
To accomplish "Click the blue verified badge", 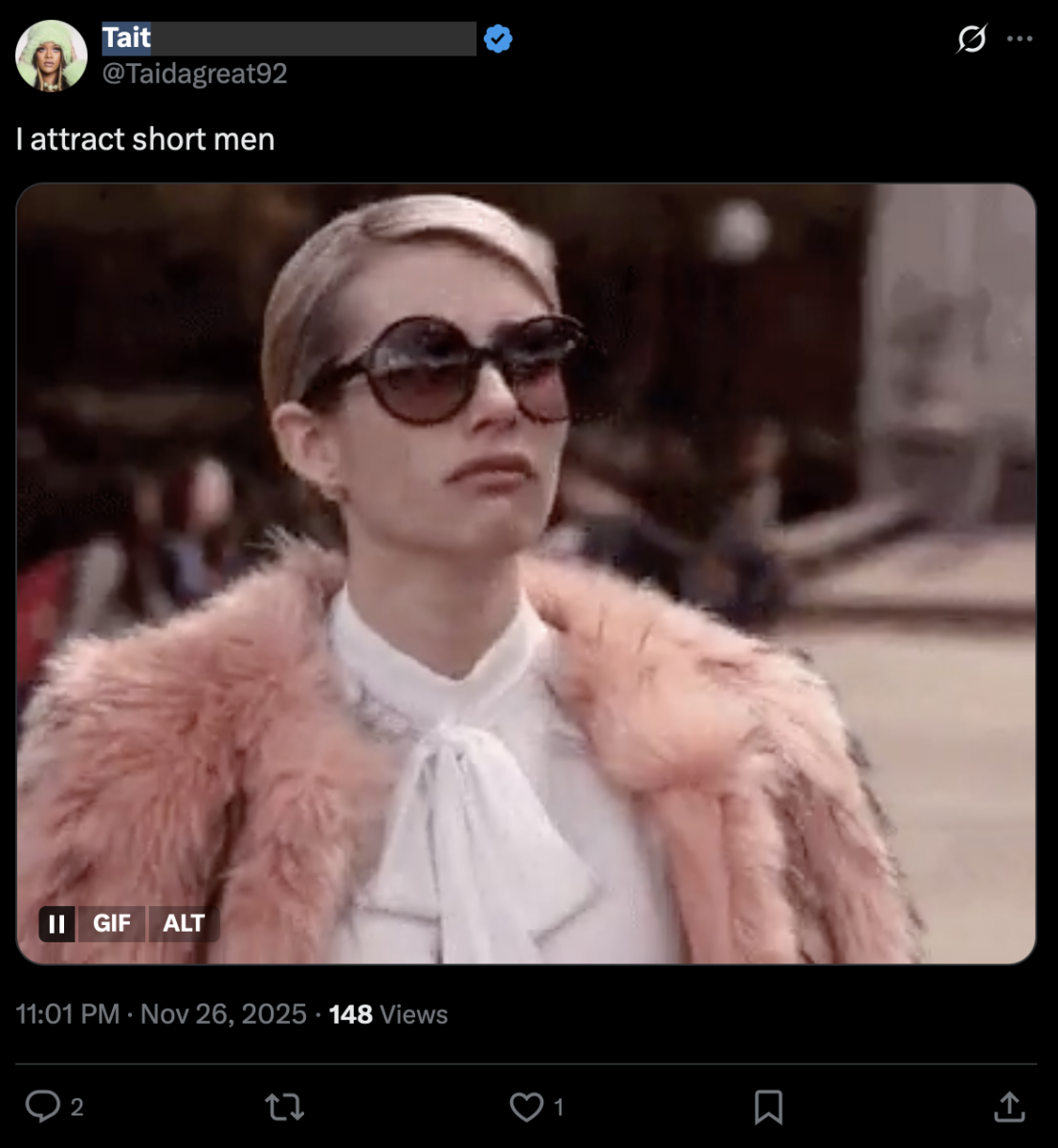I will pyautogui.click(x=497, y=39).
